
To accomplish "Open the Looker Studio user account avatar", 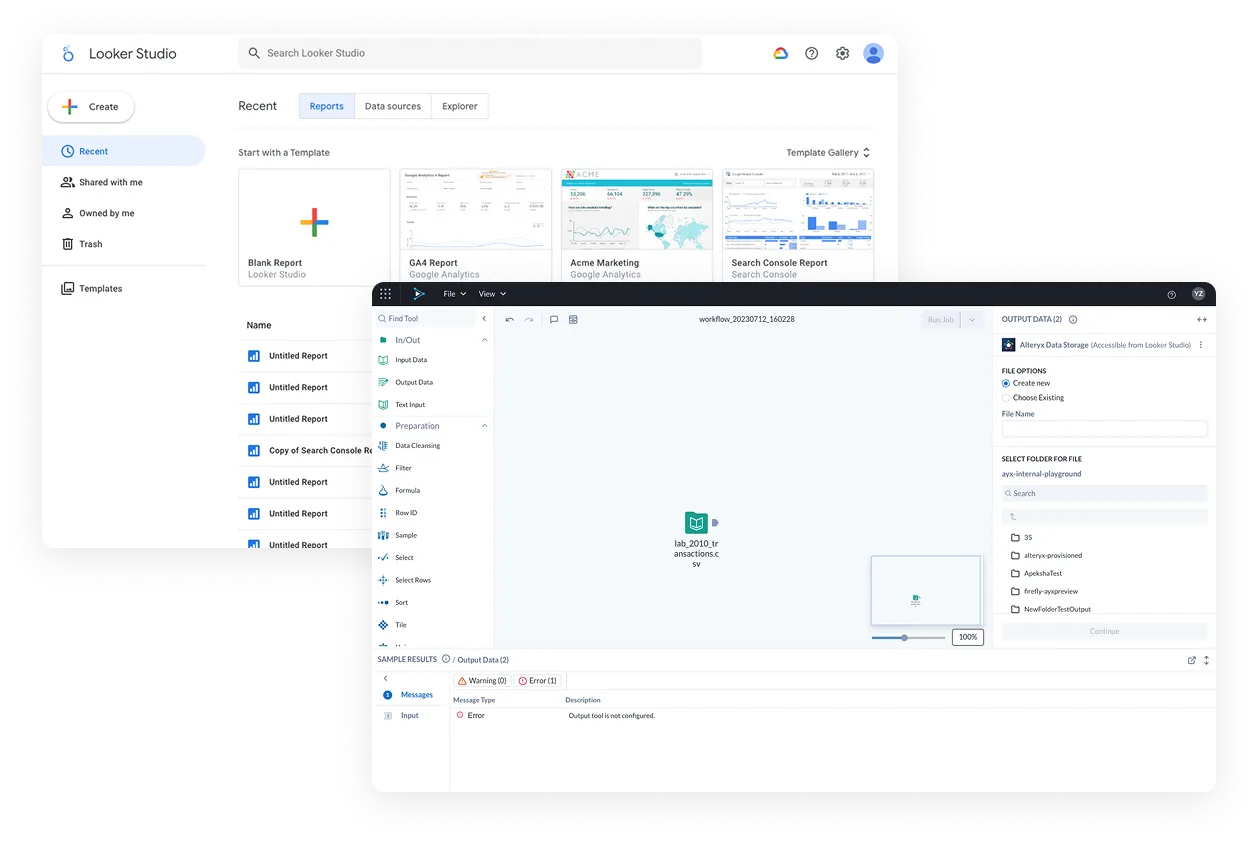I will coord(874,53).
